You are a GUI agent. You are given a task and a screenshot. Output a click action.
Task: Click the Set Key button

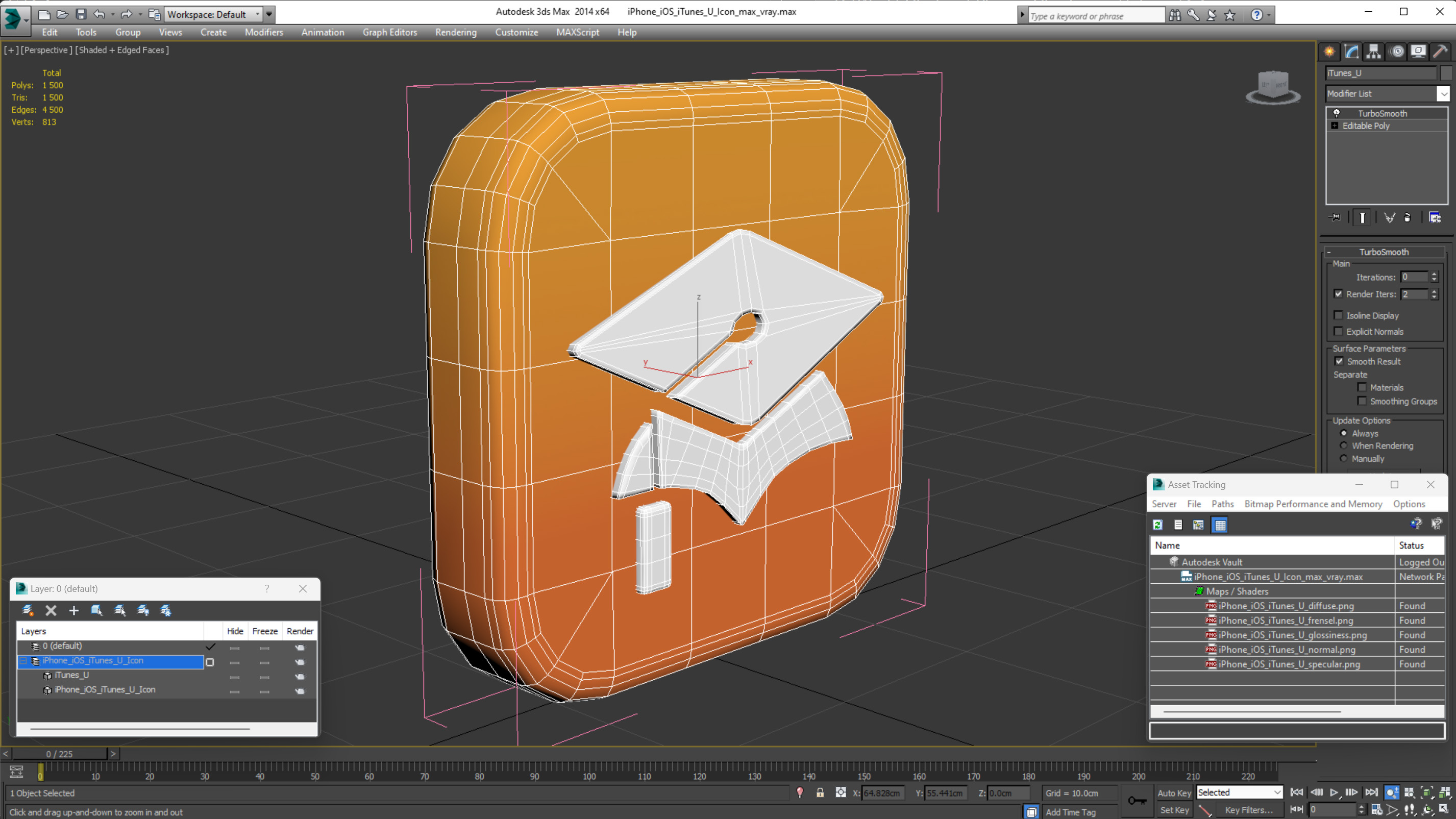click(1174, 810)
